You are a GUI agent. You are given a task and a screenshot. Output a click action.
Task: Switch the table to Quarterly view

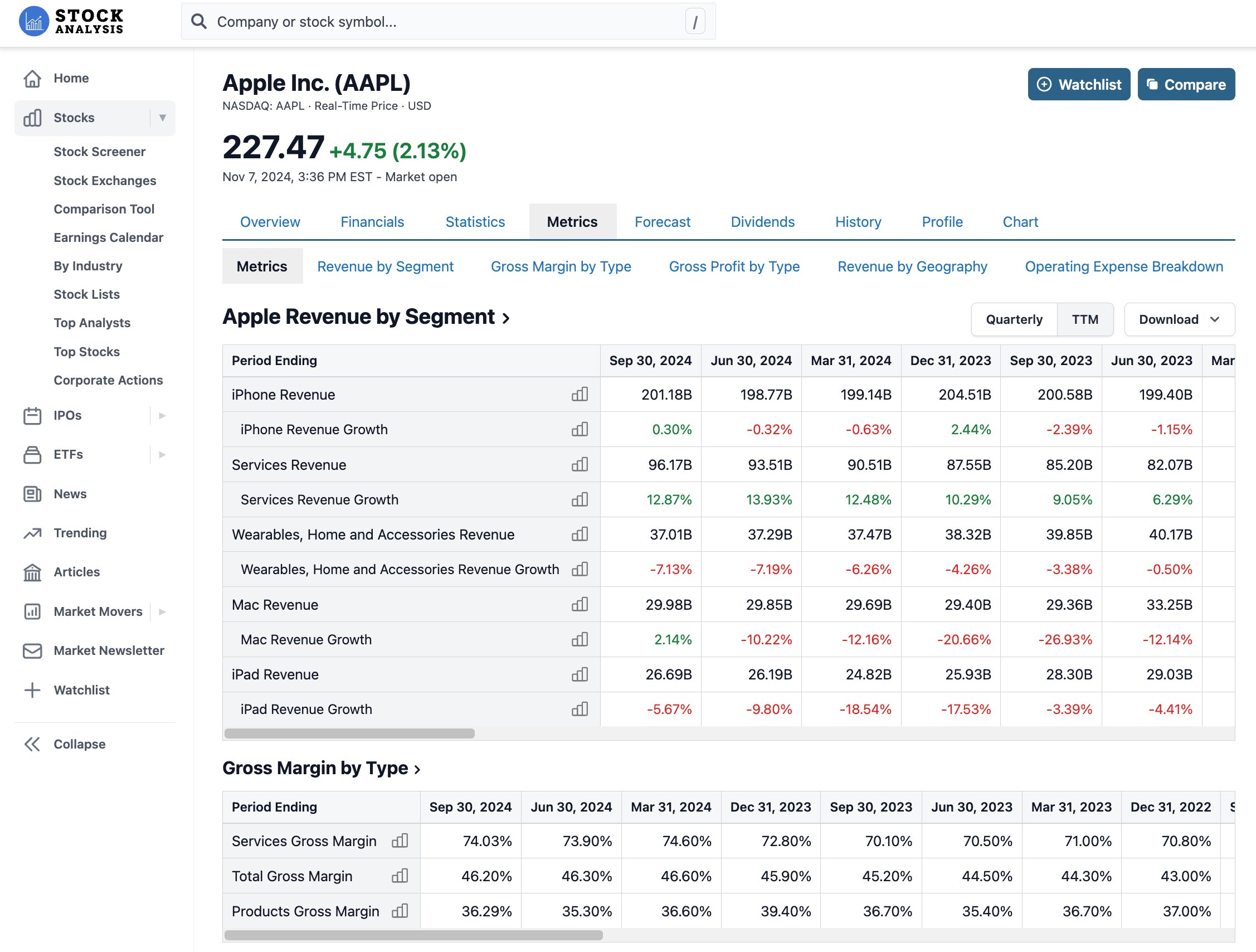(1014, 319)
